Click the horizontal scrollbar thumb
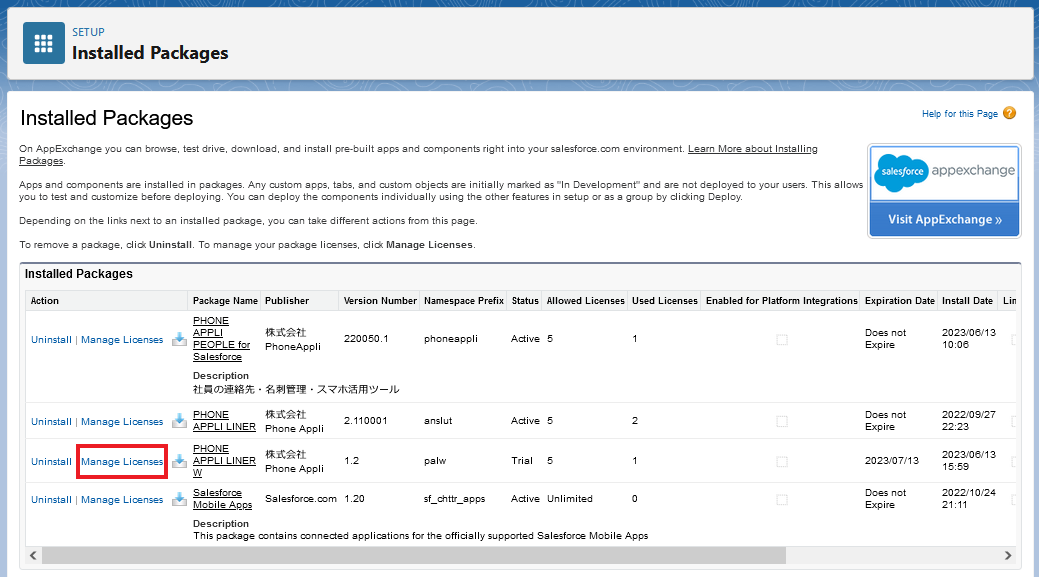The height and width of the screenshot is (577, 1039). coord(413,555)
